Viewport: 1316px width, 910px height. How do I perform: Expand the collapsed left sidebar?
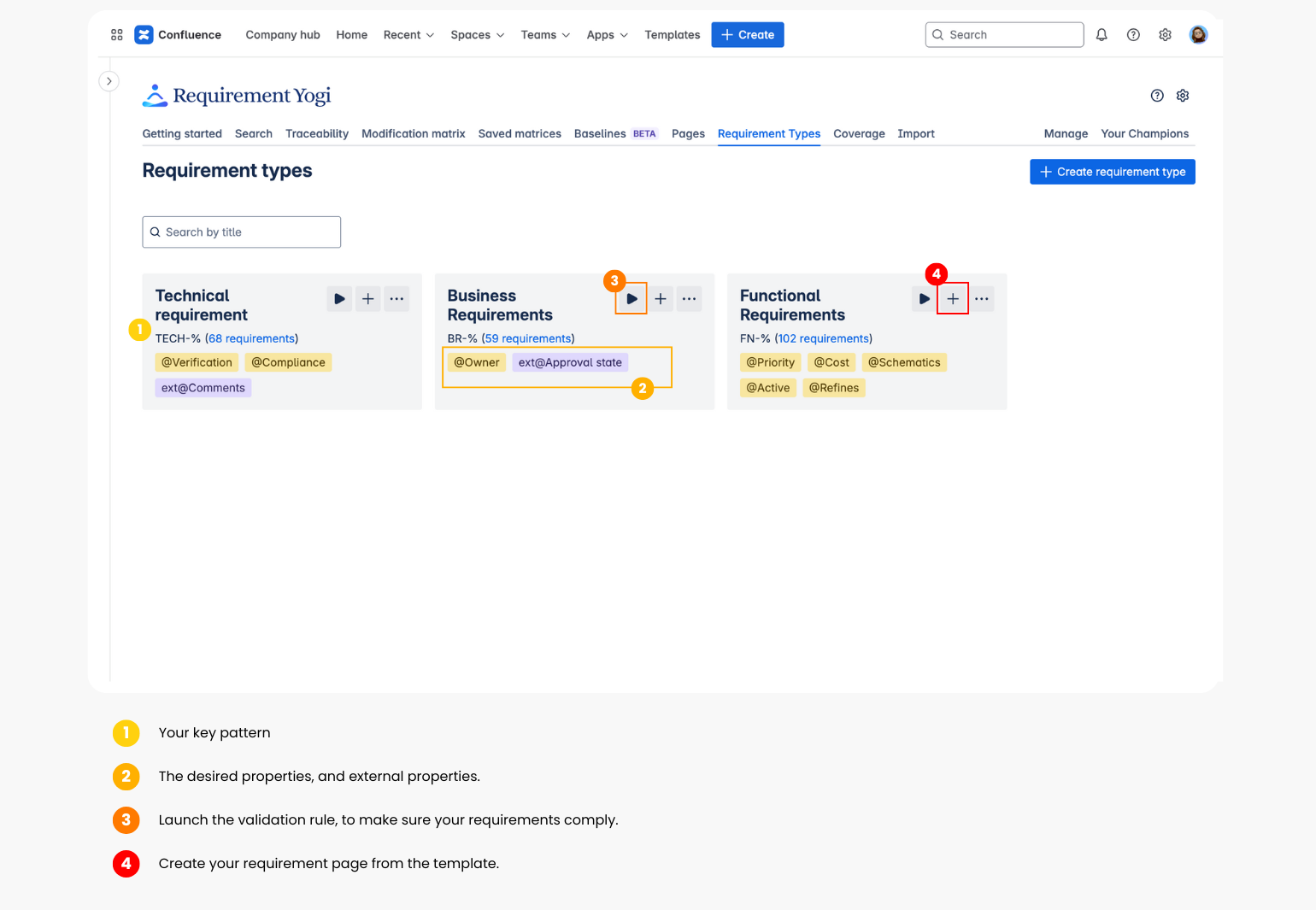[x=109, y=81]
